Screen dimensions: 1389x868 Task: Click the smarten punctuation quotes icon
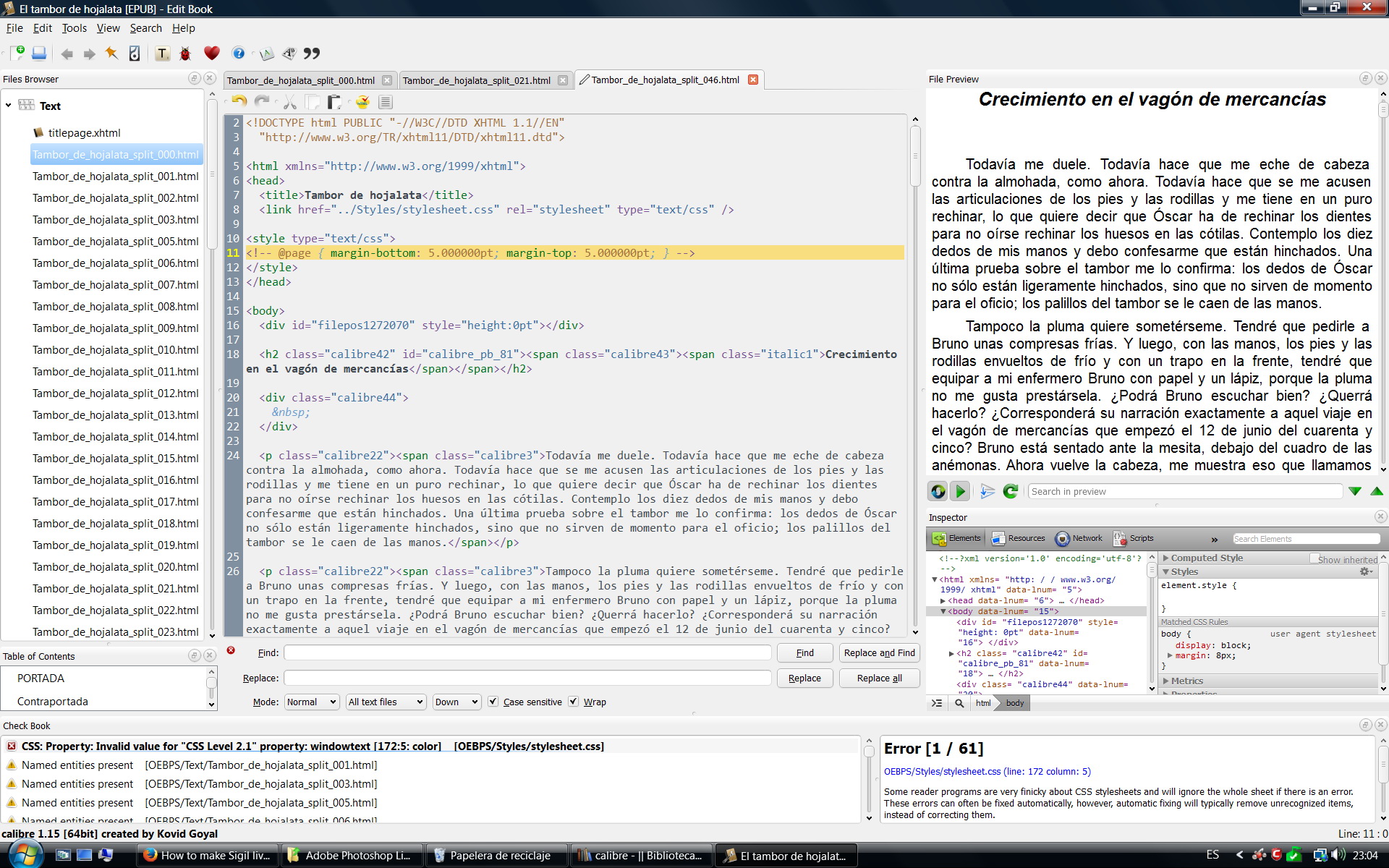pyautogui.click(x=311, y=54)
